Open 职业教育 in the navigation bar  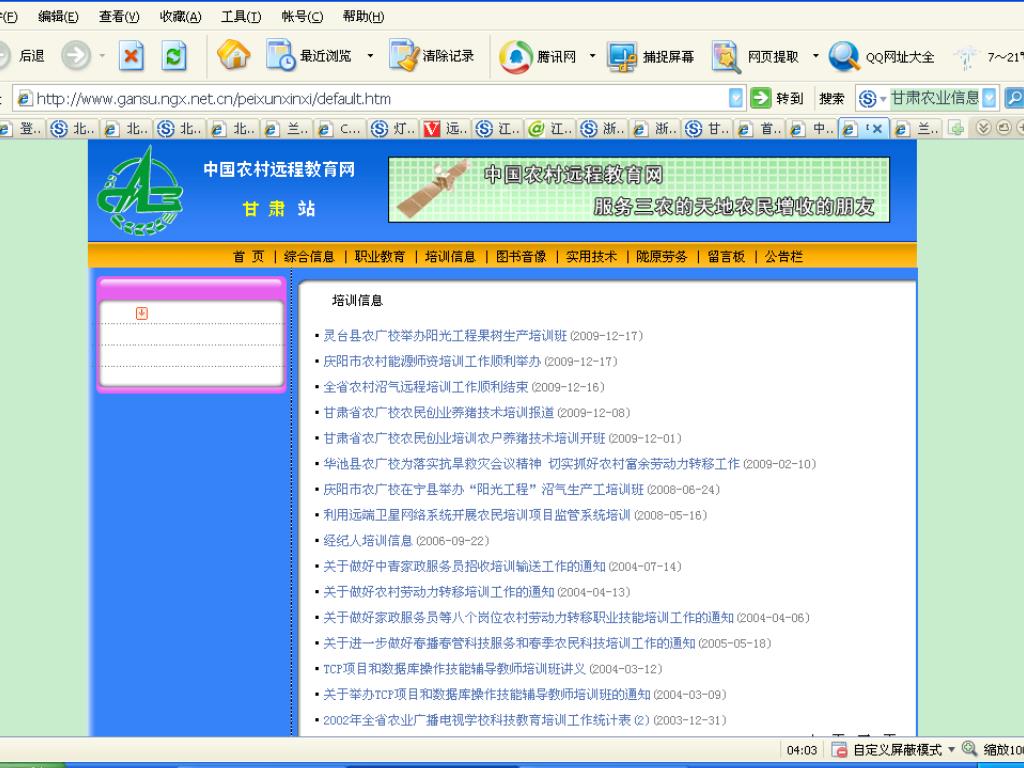click(380, 257)
